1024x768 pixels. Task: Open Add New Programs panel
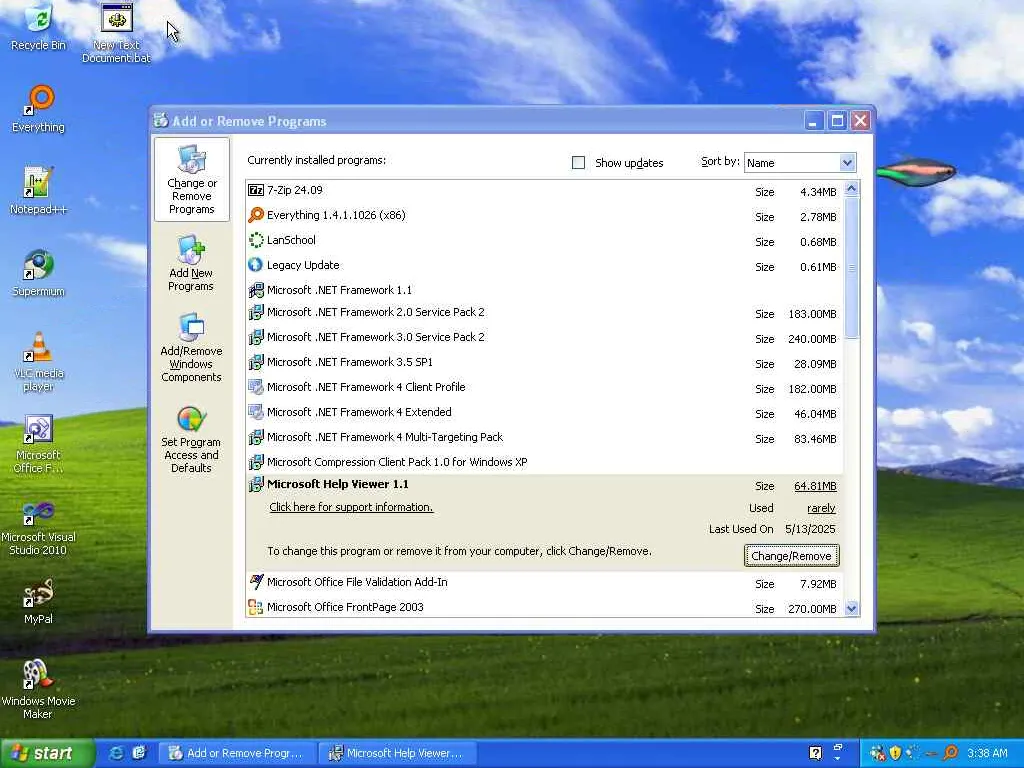pyautogui.click(x=191, y=264)
